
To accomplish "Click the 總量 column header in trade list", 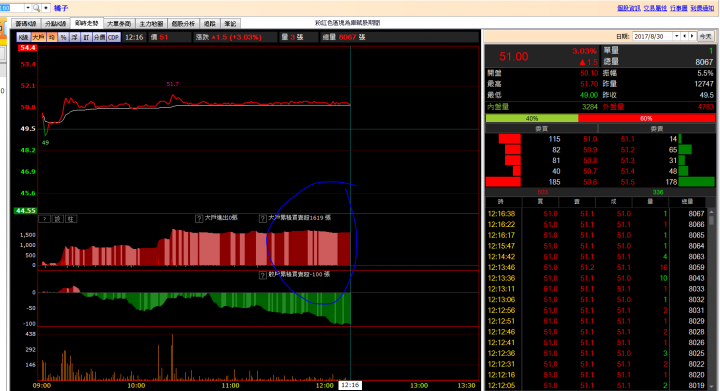I will coord(687,202).
